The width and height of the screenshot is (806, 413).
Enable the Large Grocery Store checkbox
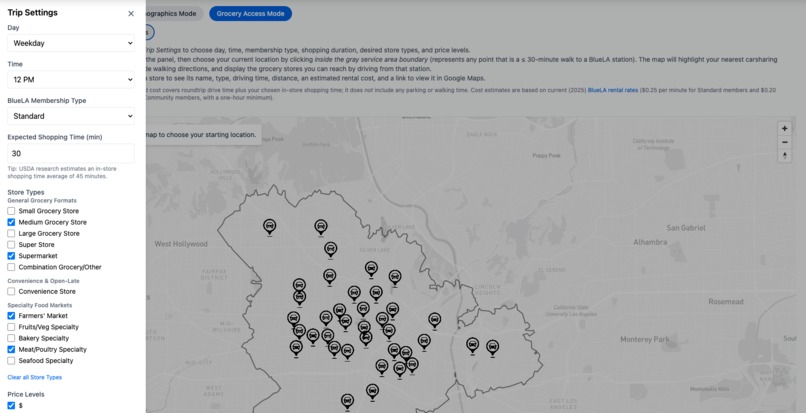click(x=11, y=234)
